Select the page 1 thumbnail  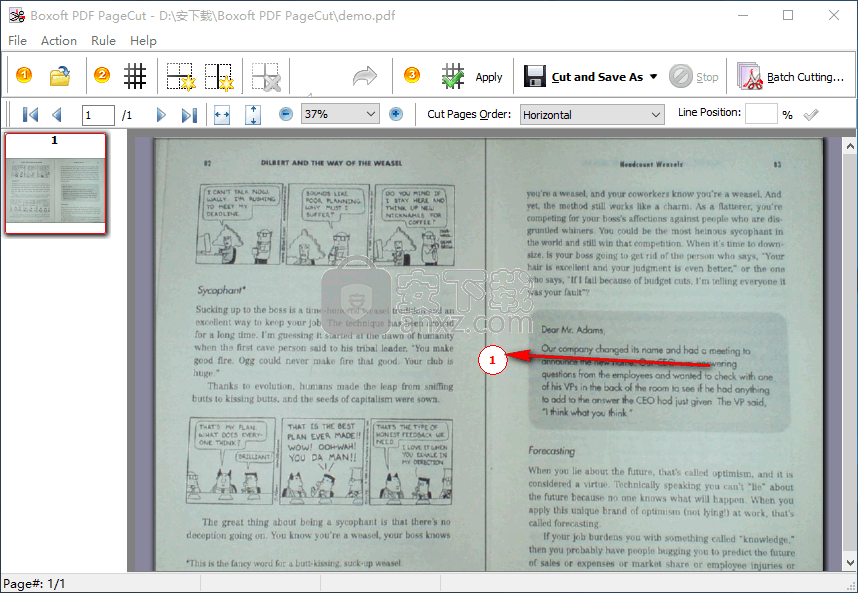tap(55, 183)
